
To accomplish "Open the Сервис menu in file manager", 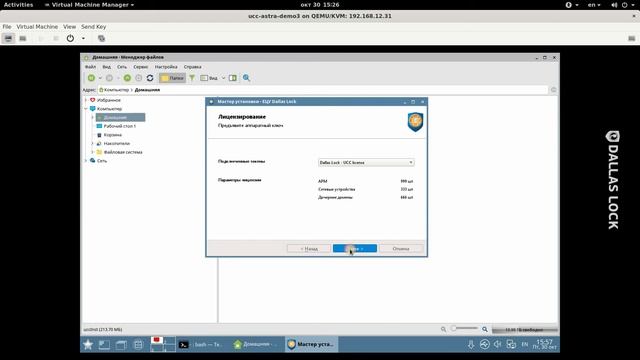I will coord(141,67).
